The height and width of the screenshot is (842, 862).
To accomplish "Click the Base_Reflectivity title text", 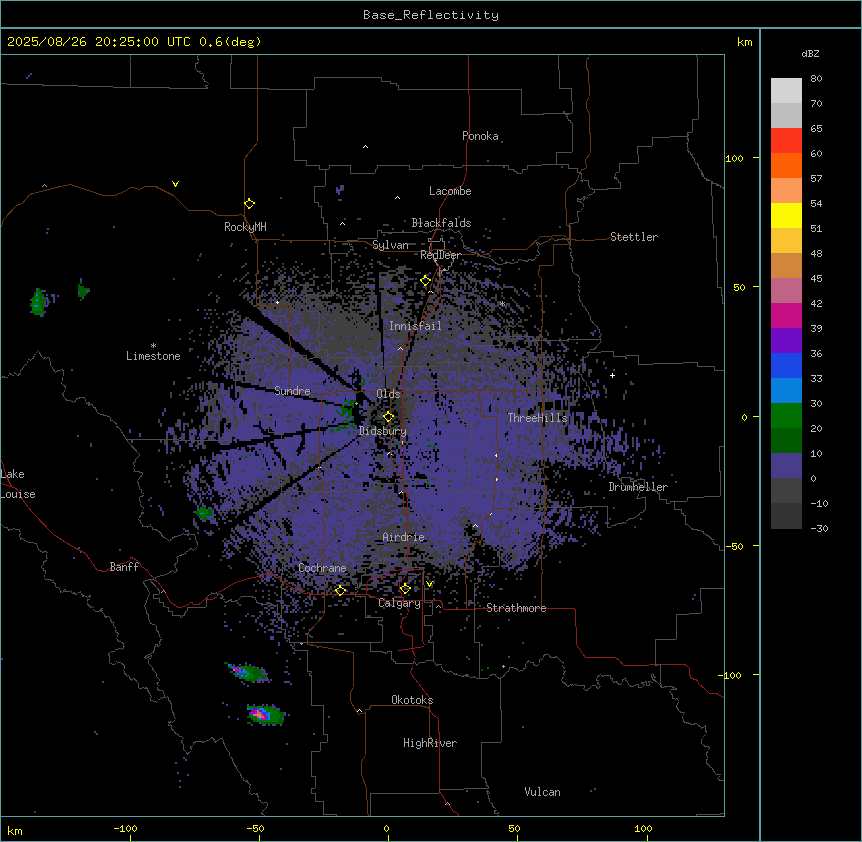I will [x=430, y=15].
